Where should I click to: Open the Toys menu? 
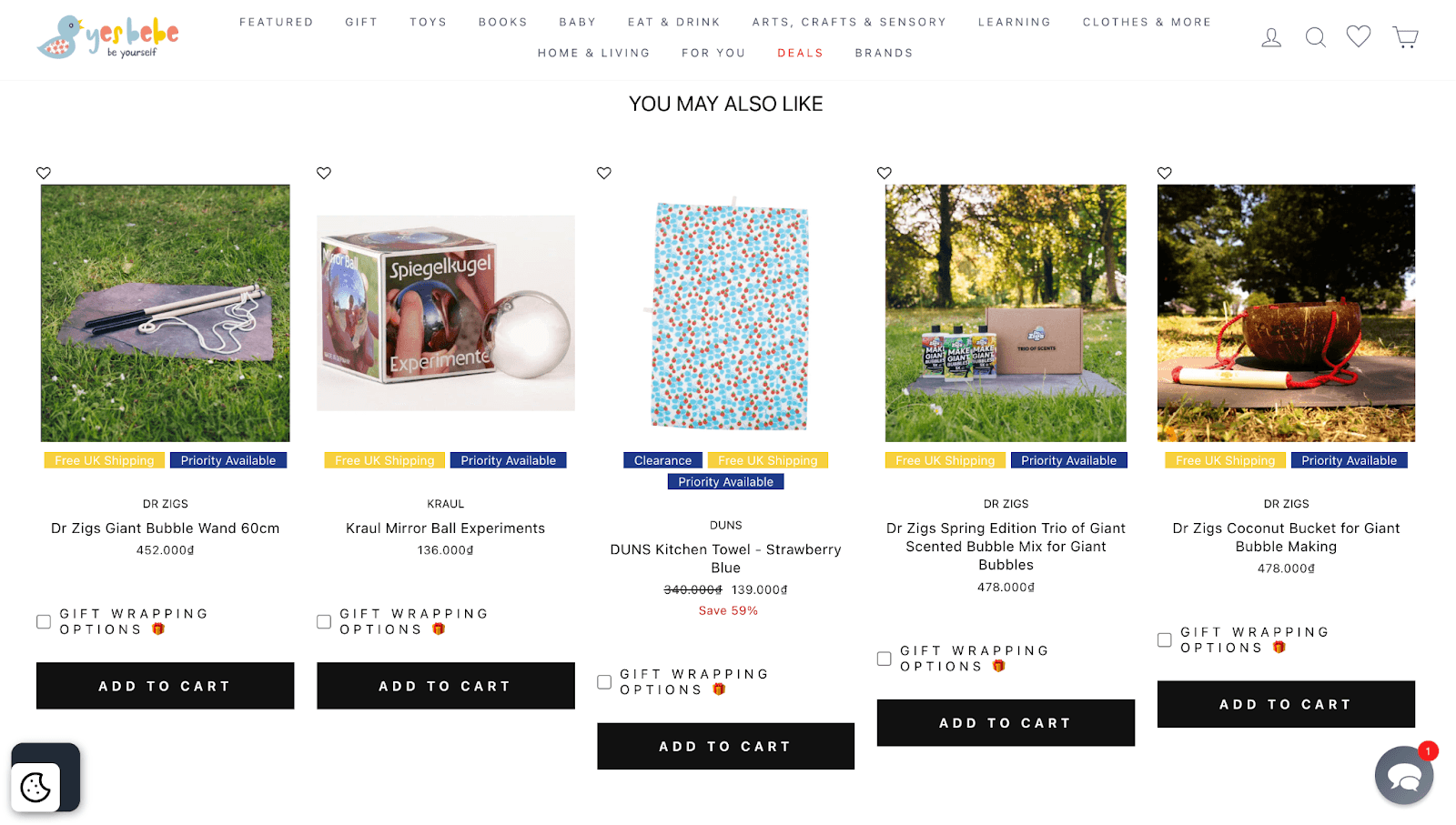pos(428,22)
